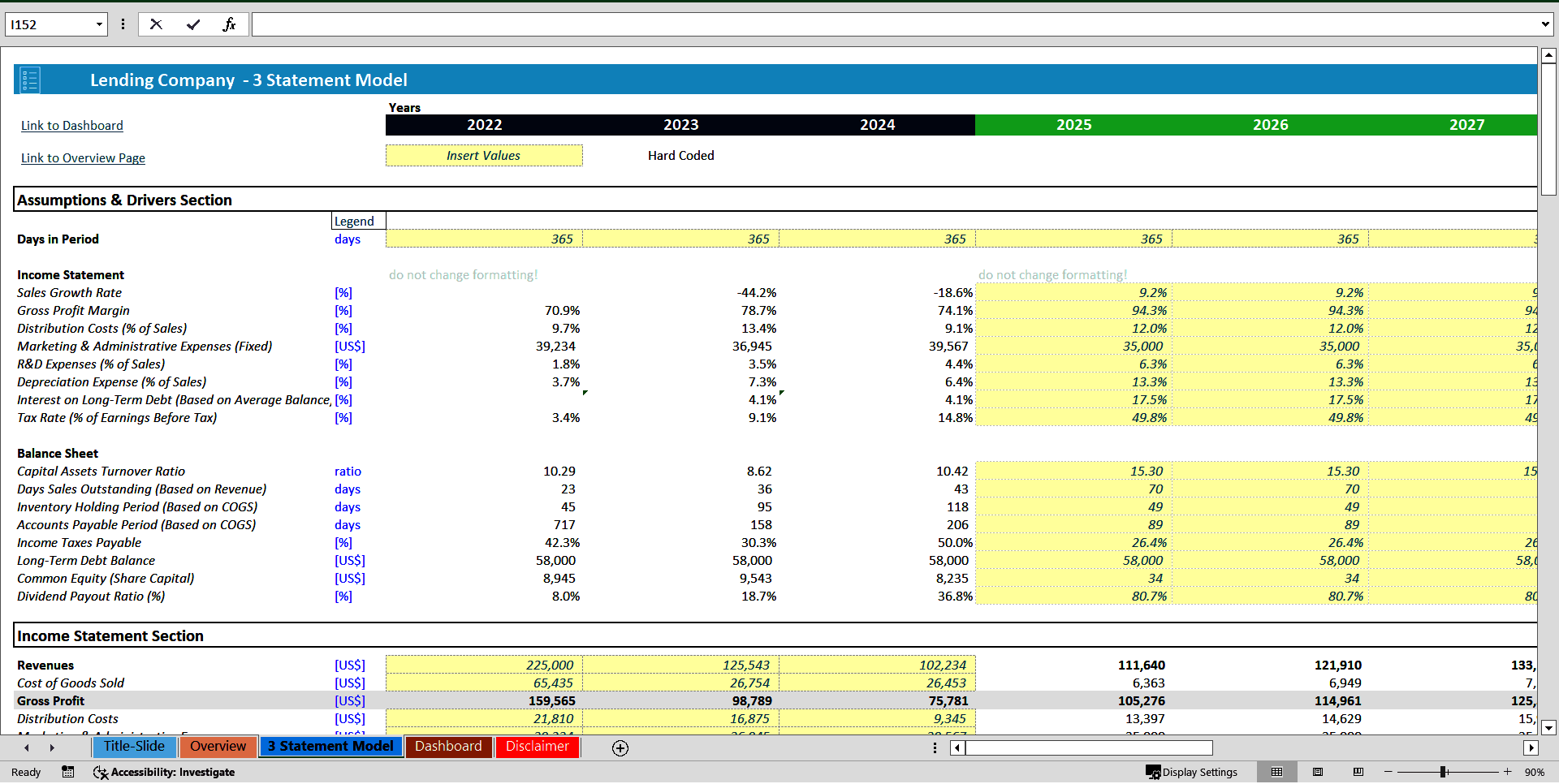Select the Gross Profit Margin row label

(x=73, y=311)
